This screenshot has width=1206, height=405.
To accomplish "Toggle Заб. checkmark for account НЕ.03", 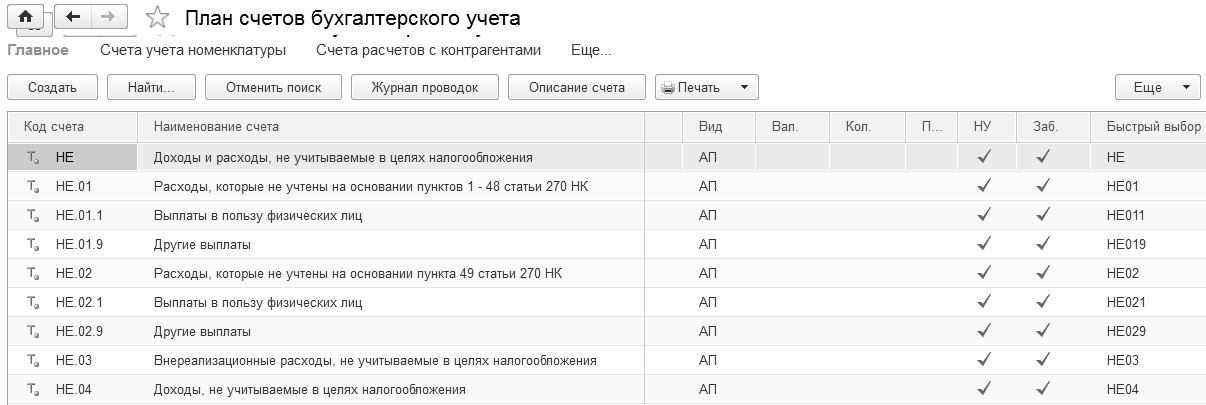I will (x=1043, y=360).
